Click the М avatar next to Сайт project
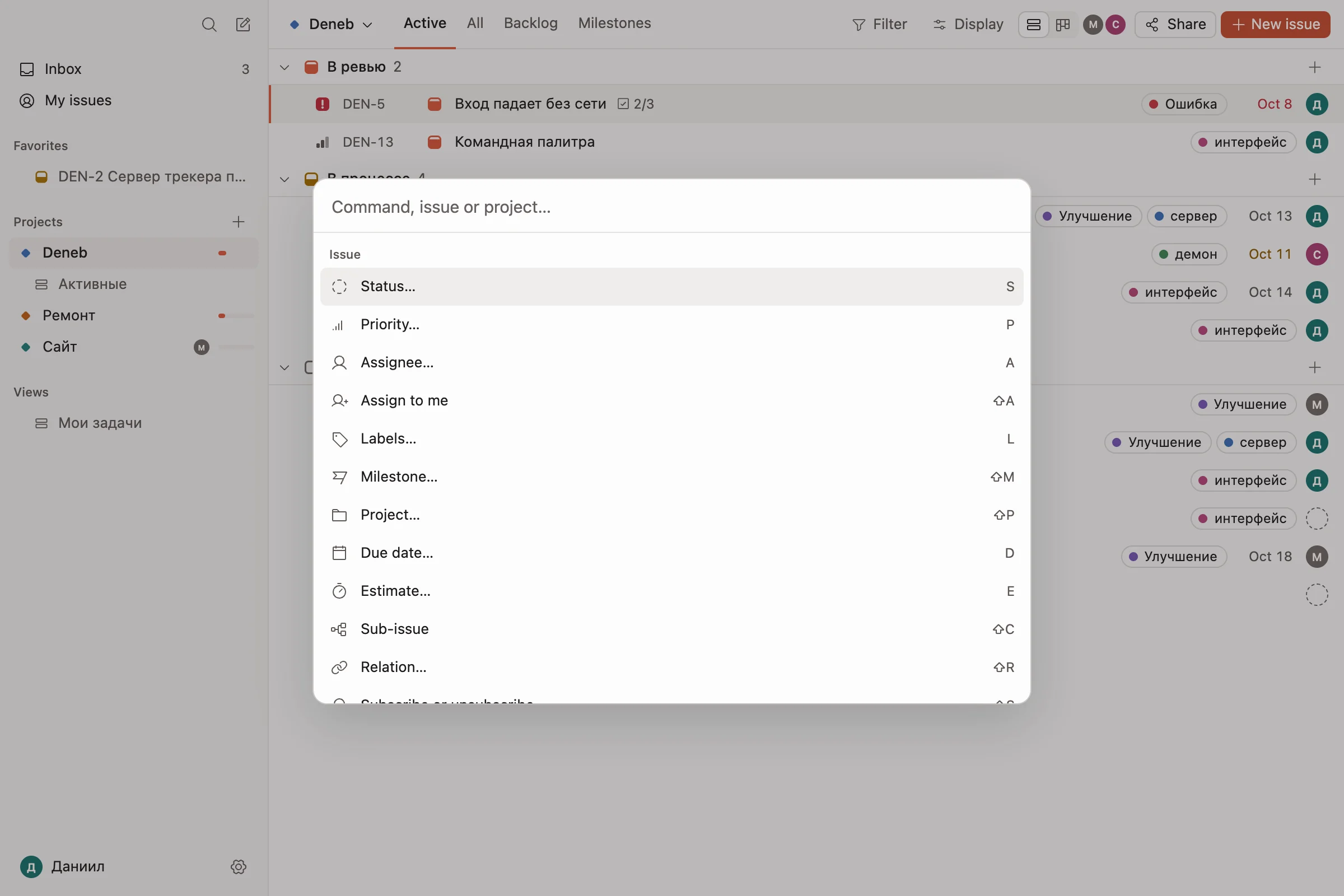This screenshot has width=1344, height=896. (201, 347)
